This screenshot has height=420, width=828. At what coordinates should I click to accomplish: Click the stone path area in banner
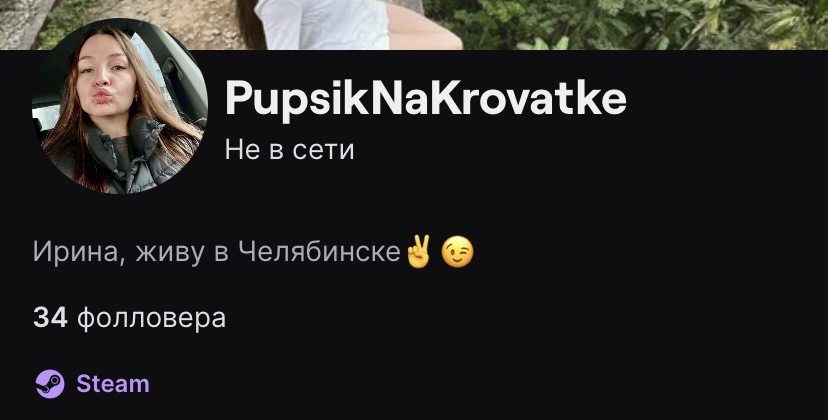click(x=158, y=21)
